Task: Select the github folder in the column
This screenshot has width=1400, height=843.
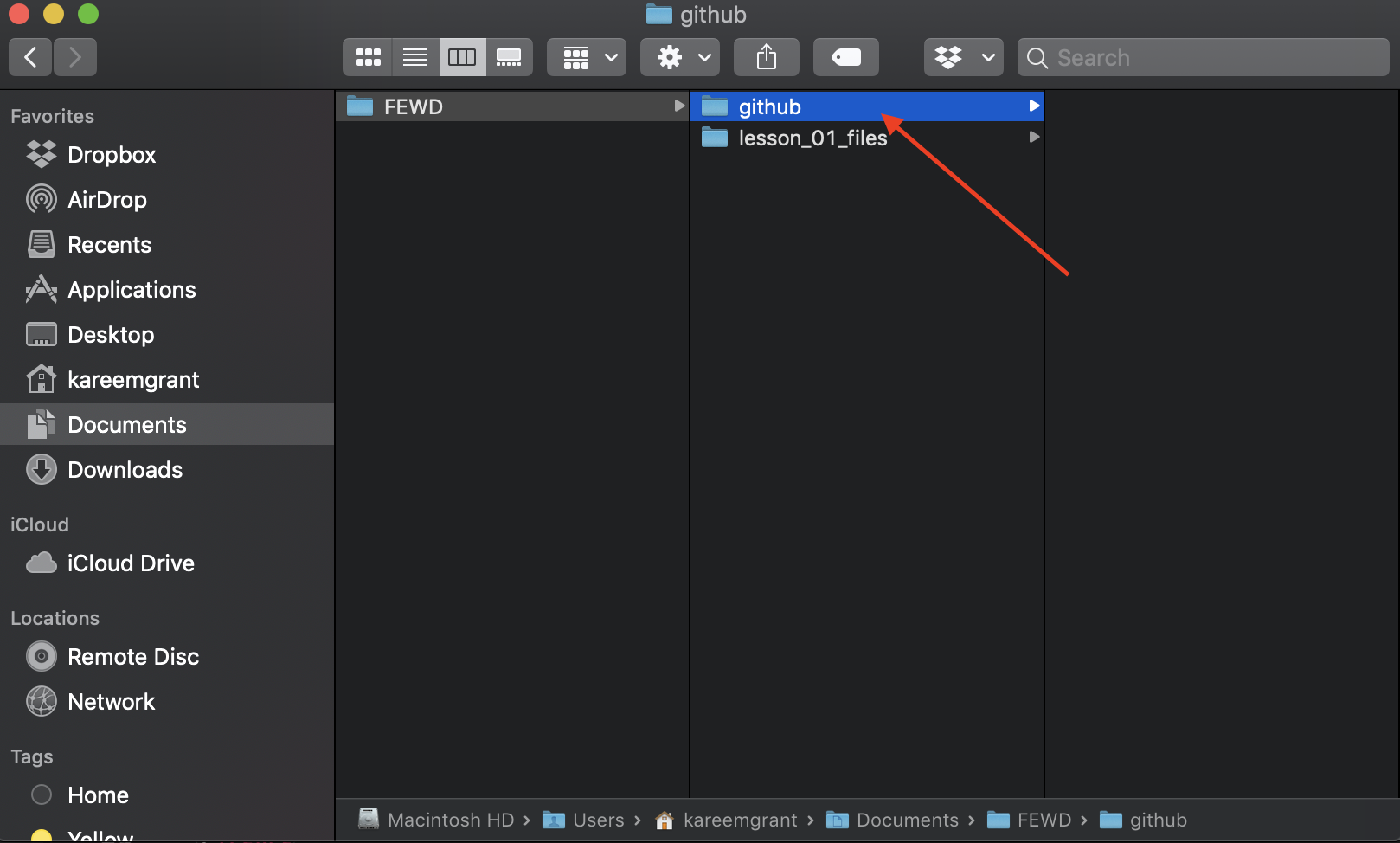Action: click(867, 106)
